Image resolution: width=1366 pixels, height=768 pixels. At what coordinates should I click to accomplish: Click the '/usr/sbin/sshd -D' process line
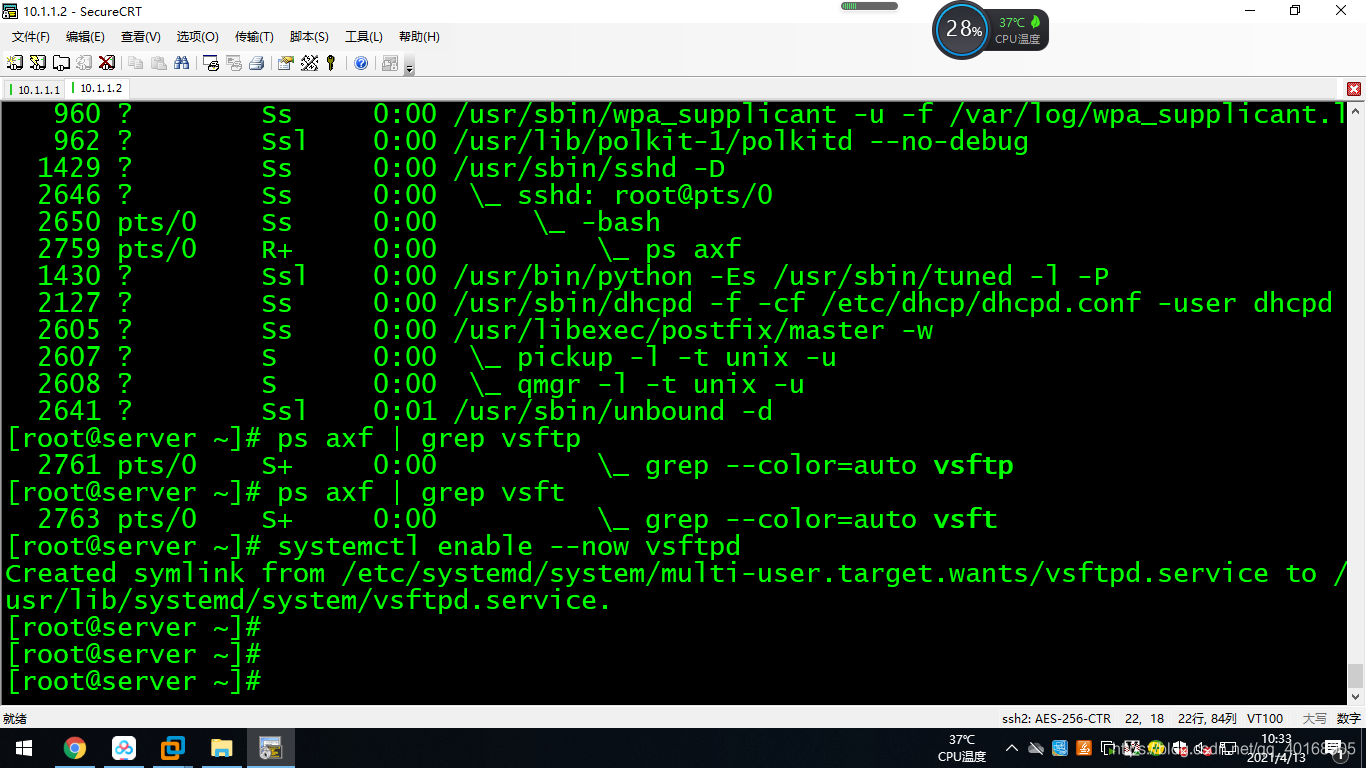pyautogui.click(x=589, y=168)
